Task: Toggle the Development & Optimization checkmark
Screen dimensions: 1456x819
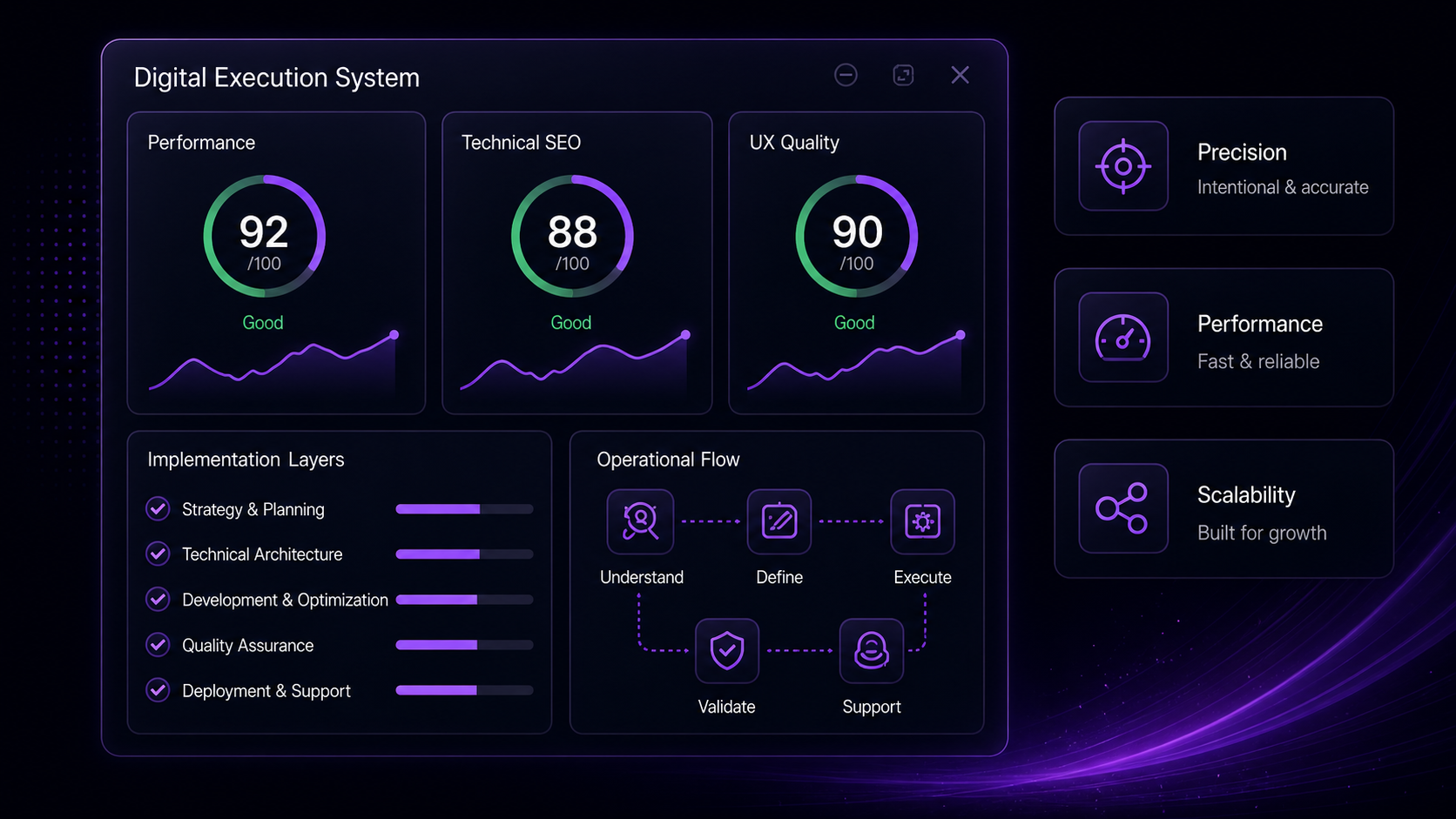Action: 158,599
